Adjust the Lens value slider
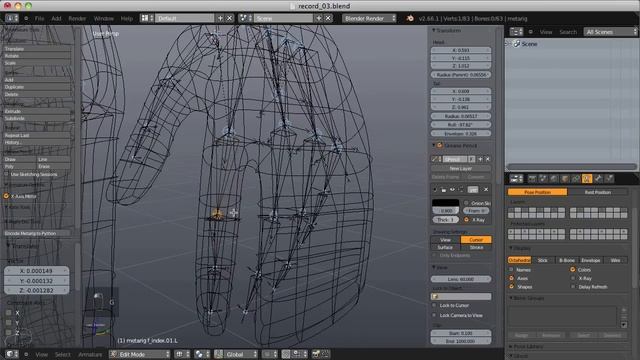 (461, 279)
